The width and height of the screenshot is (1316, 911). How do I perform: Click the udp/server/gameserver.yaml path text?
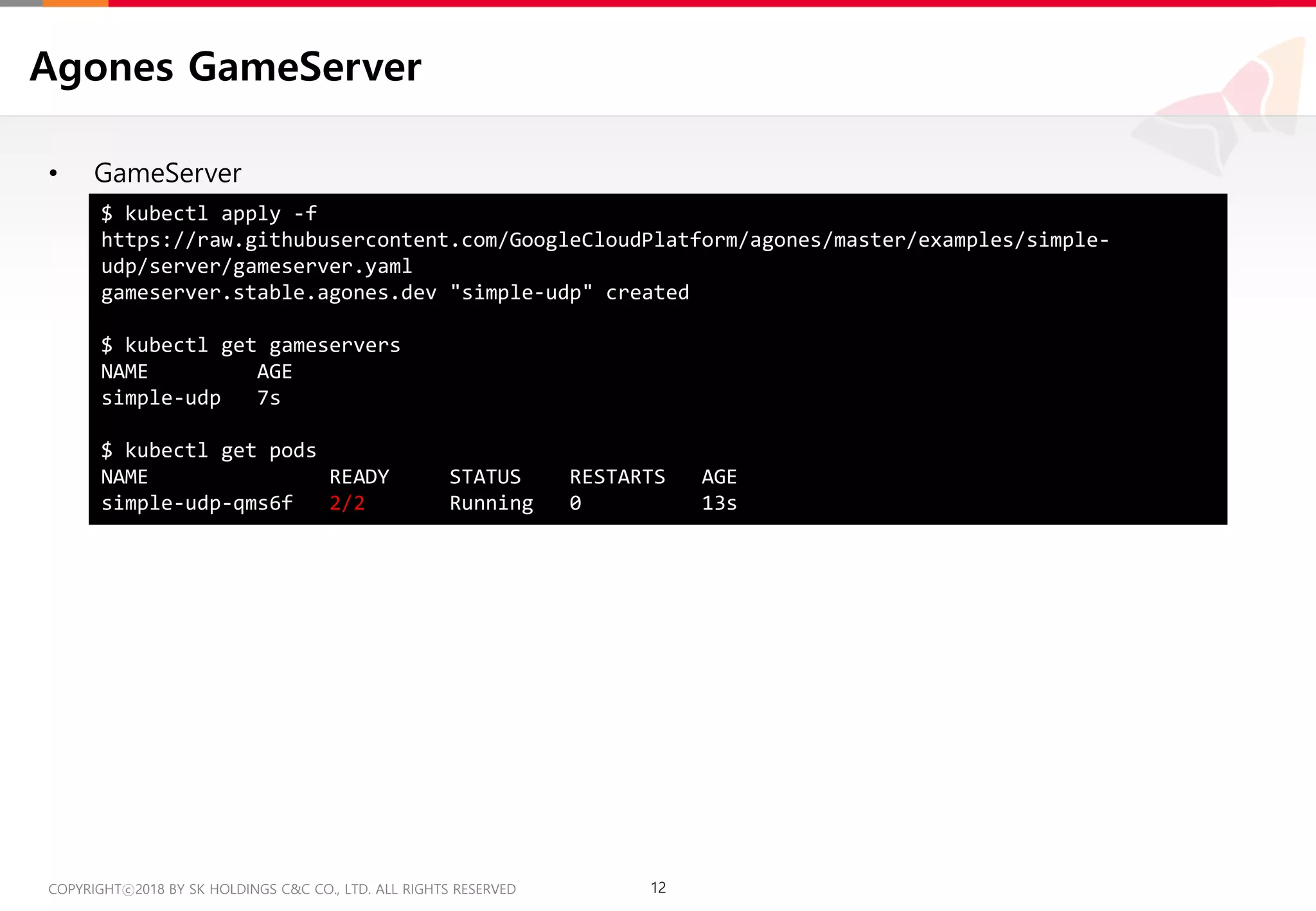click(256, 266)
